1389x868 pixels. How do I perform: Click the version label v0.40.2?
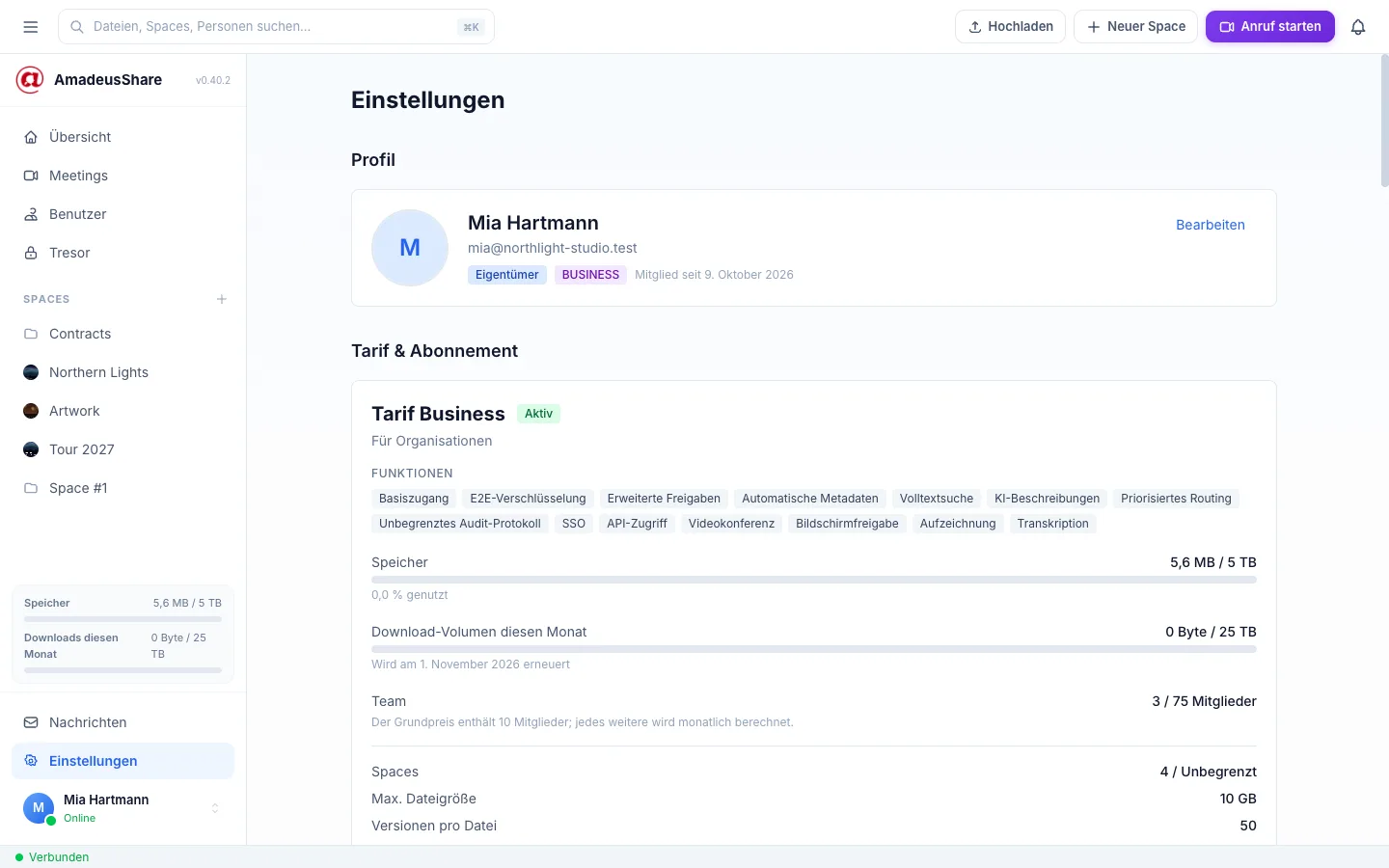213,80
